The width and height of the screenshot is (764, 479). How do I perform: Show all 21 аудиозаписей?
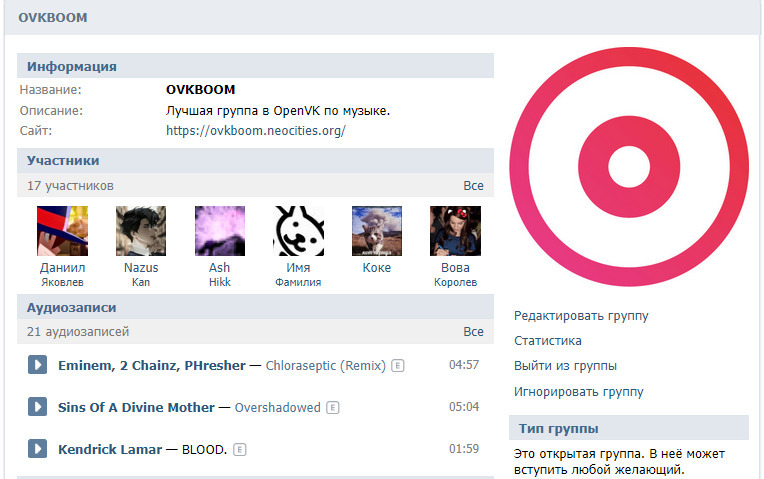click(x=473, y=331)
